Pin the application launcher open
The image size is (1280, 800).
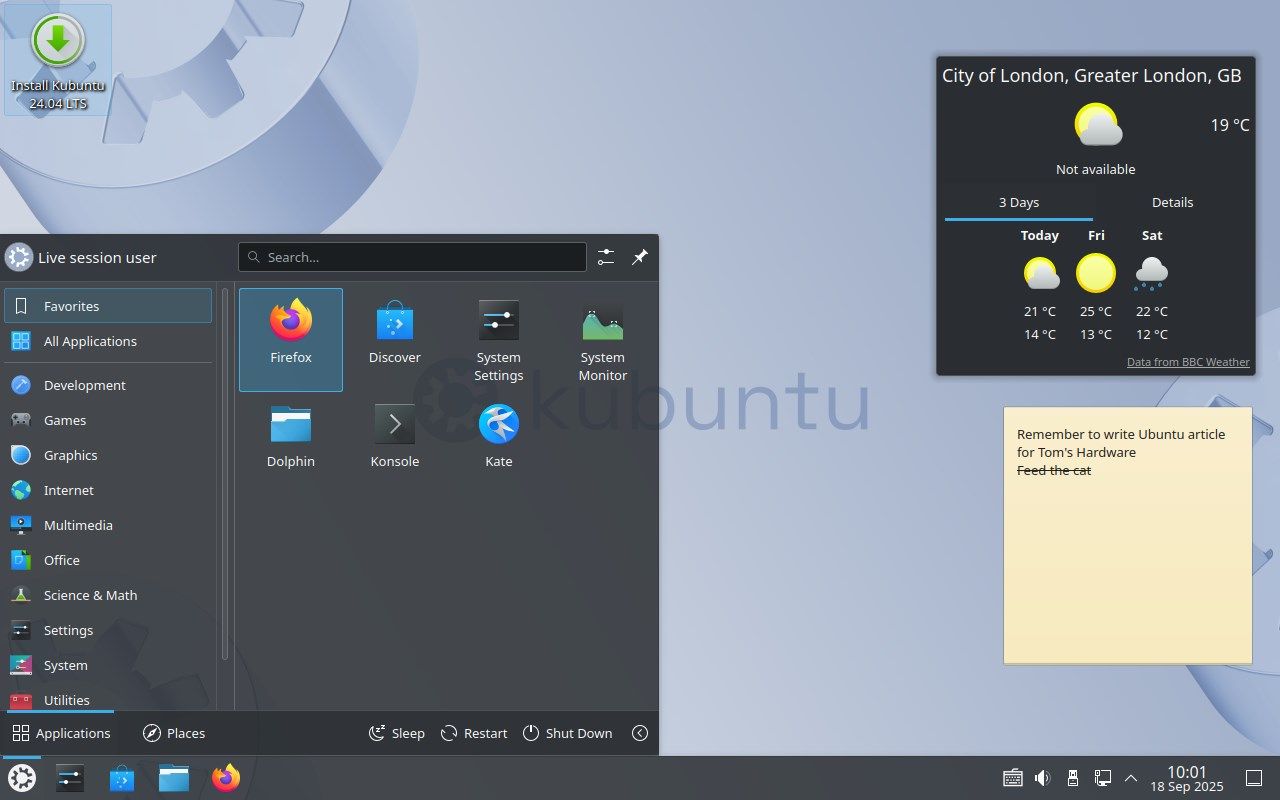click(x=640, y=257)
